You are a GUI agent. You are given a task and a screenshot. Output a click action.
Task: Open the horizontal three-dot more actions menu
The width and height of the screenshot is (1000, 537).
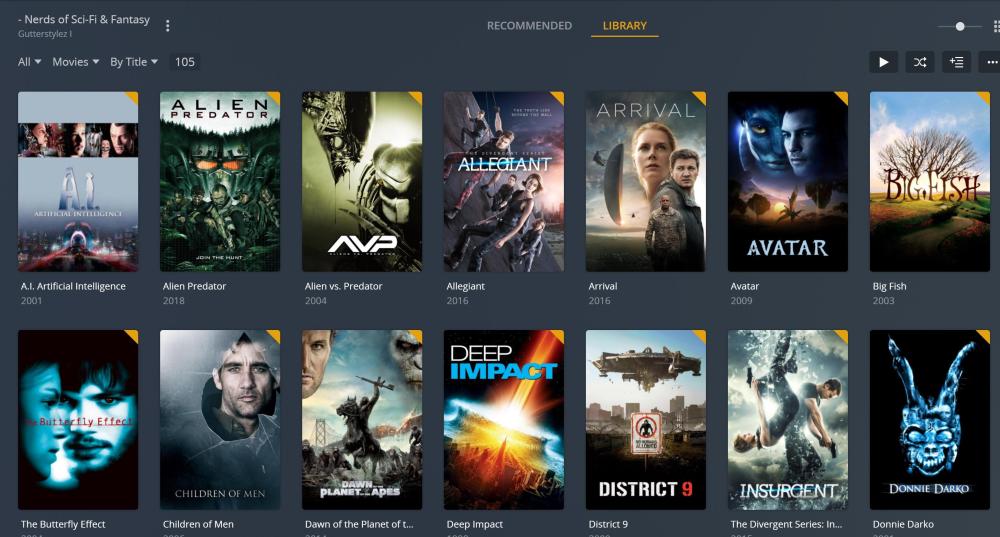pyautogui.click(x=992, y=62)
